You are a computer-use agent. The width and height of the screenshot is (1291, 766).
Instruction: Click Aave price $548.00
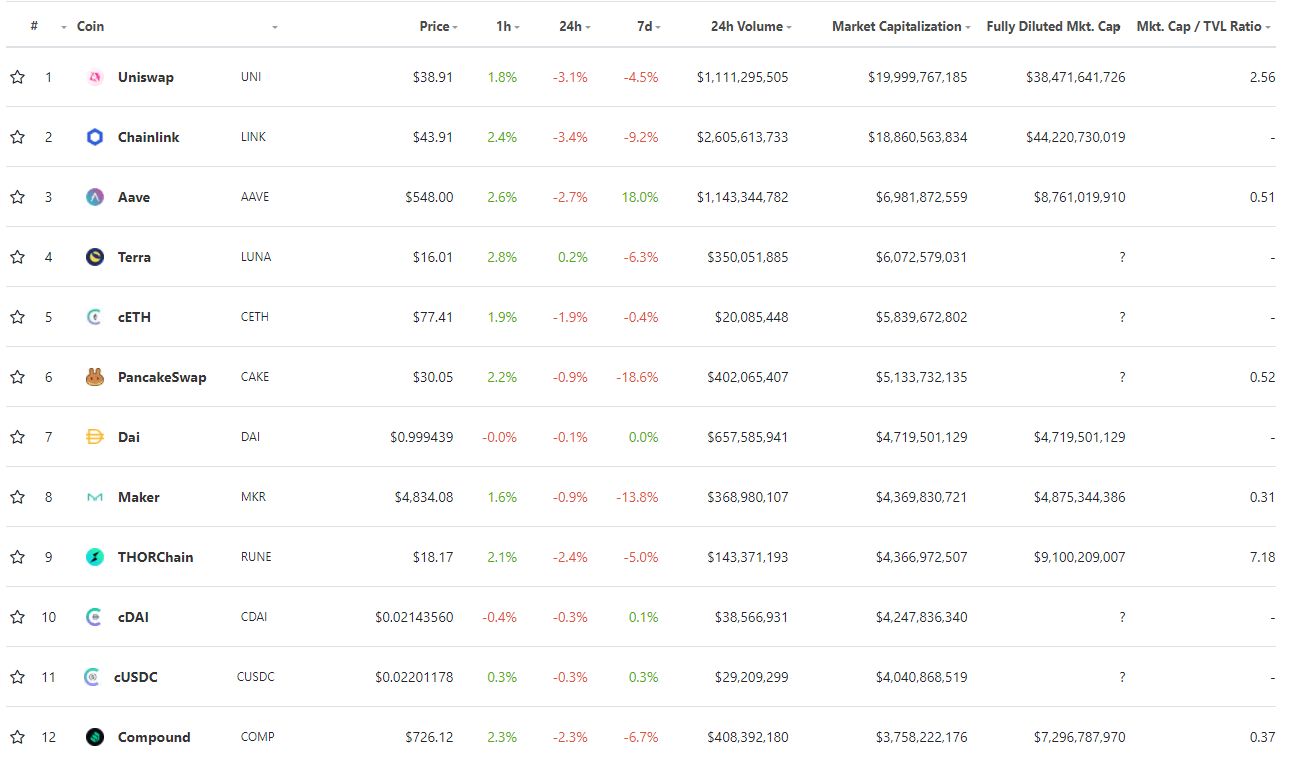coord(429,197)
